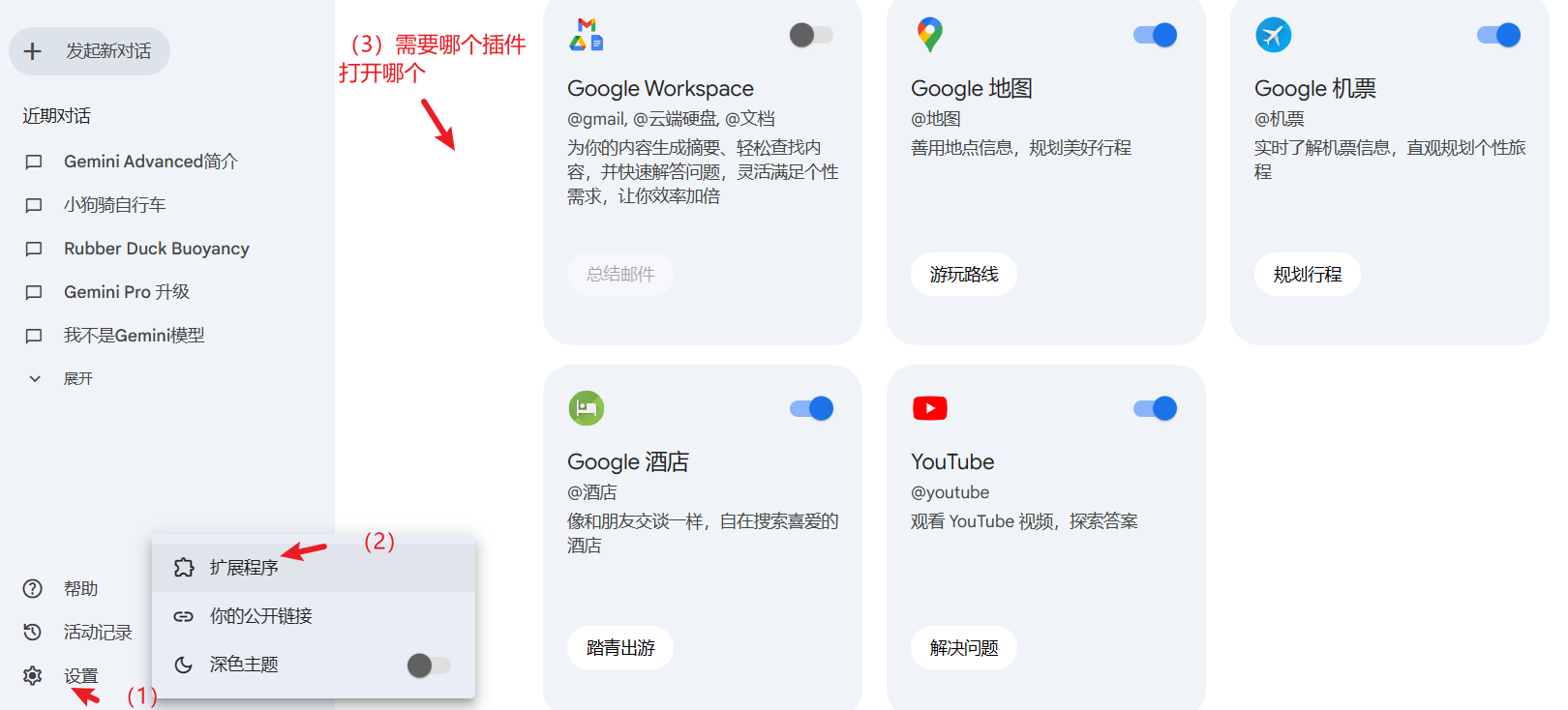Screen dimensions: 1568x710
Task: Click the moon dark theme icon
Action: (184, 665)
